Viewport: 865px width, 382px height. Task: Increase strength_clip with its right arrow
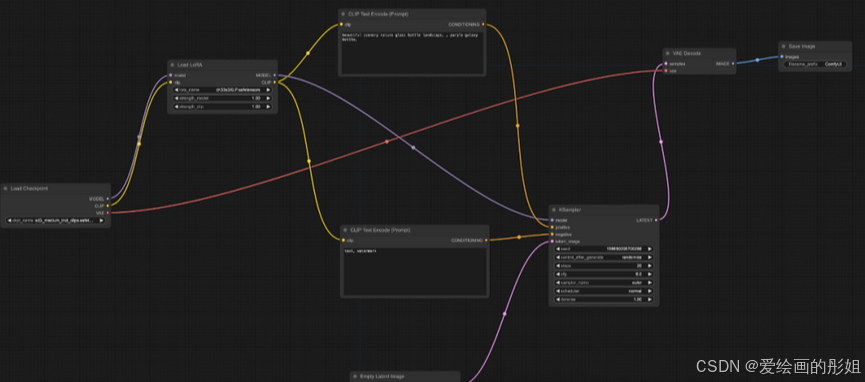click(269, 106)
